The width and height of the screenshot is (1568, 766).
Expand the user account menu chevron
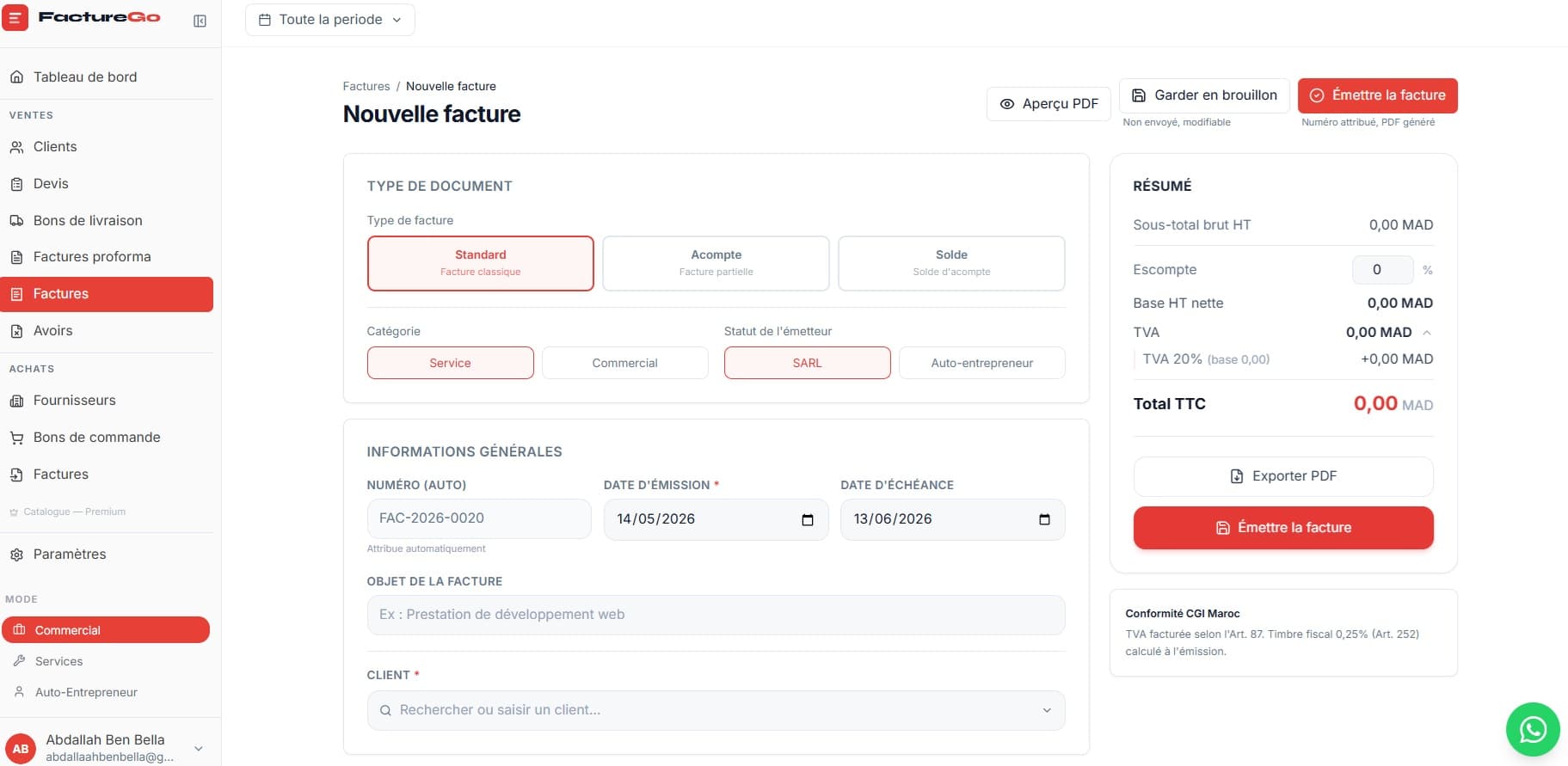(x=199, y=748)
